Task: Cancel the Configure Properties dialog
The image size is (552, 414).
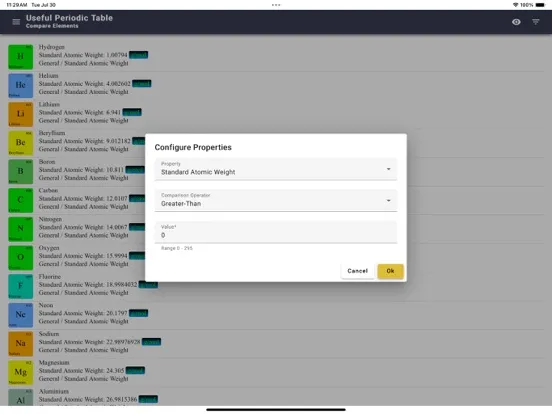Action: tap(357, 271)
